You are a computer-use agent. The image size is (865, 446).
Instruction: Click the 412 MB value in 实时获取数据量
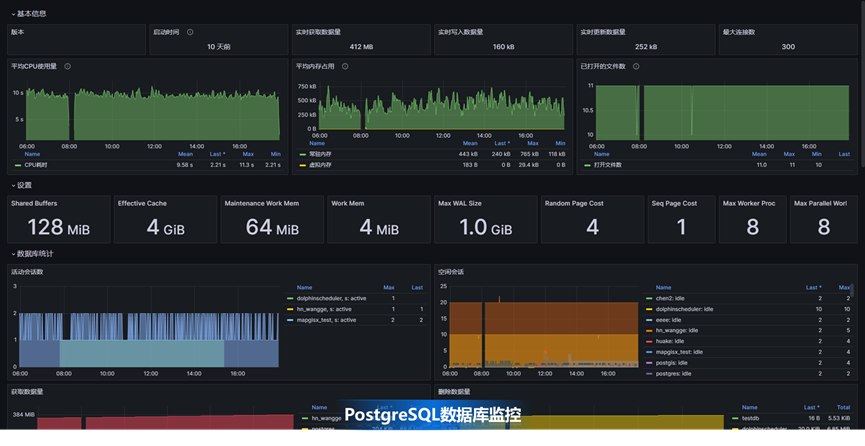click(361, 47)
